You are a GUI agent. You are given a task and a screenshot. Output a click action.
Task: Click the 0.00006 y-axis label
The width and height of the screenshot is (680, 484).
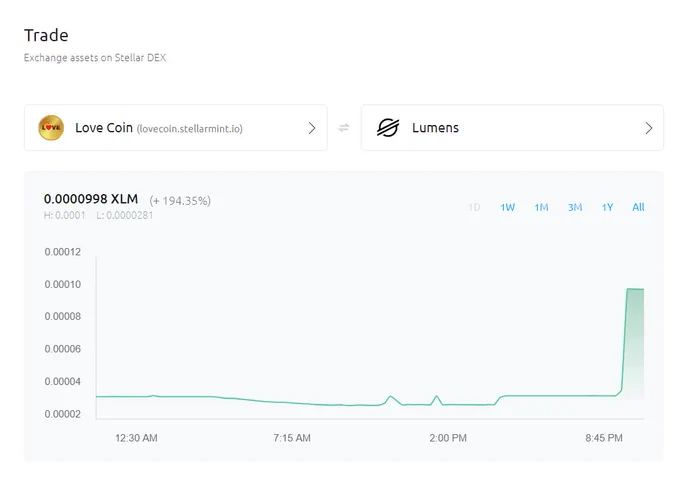[x=62, y=349]
